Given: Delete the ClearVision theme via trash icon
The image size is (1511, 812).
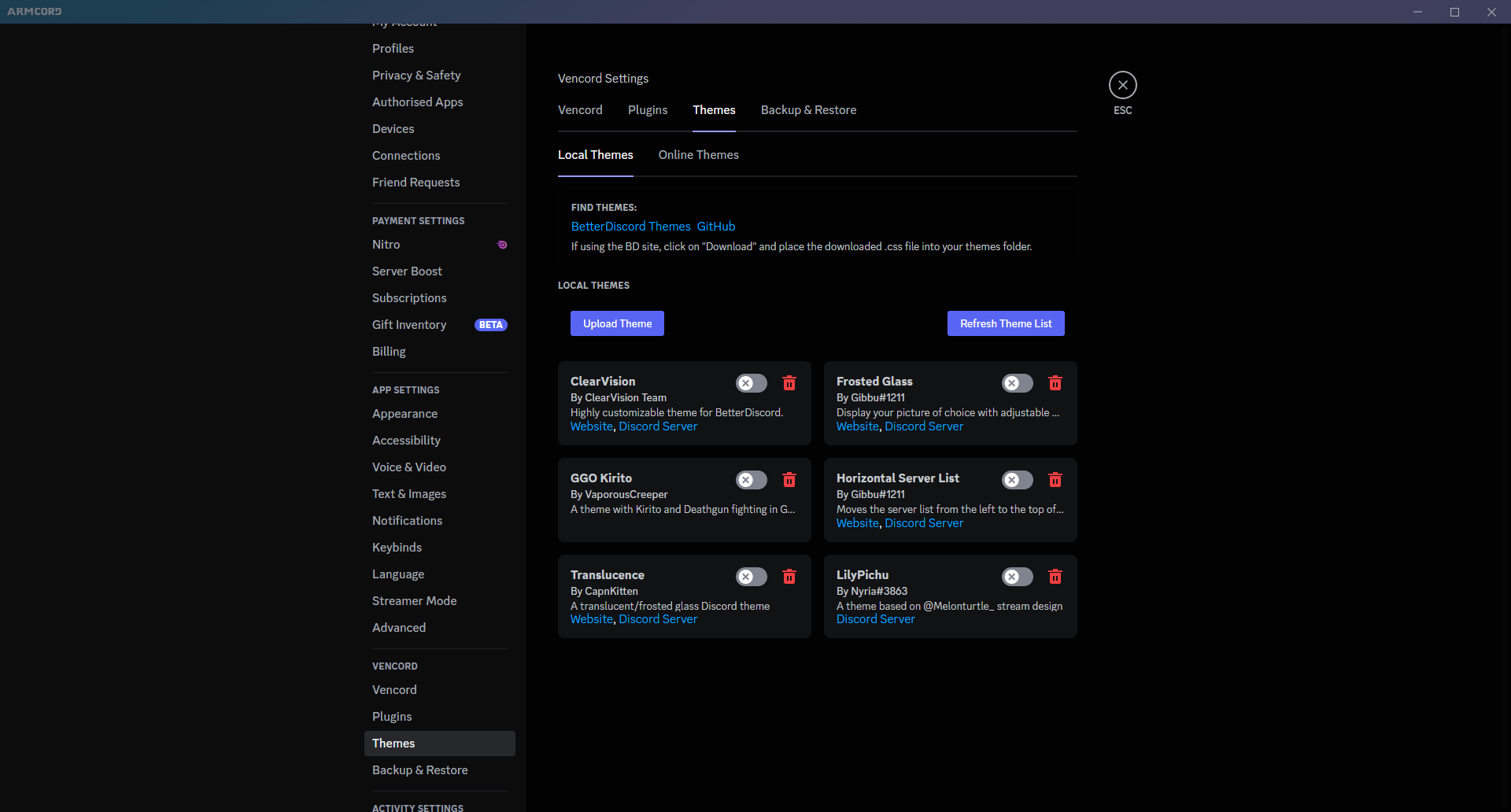Looking at the screenshot, I should tap(789, 383).
